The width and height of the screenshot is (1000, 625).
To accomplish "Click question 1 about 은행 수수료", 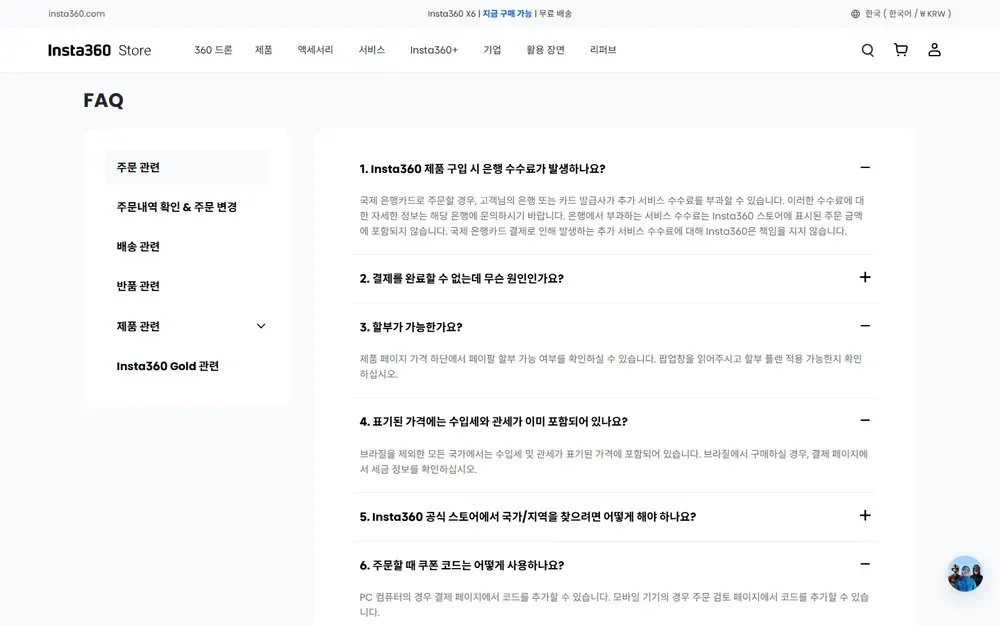I will 482,169.
